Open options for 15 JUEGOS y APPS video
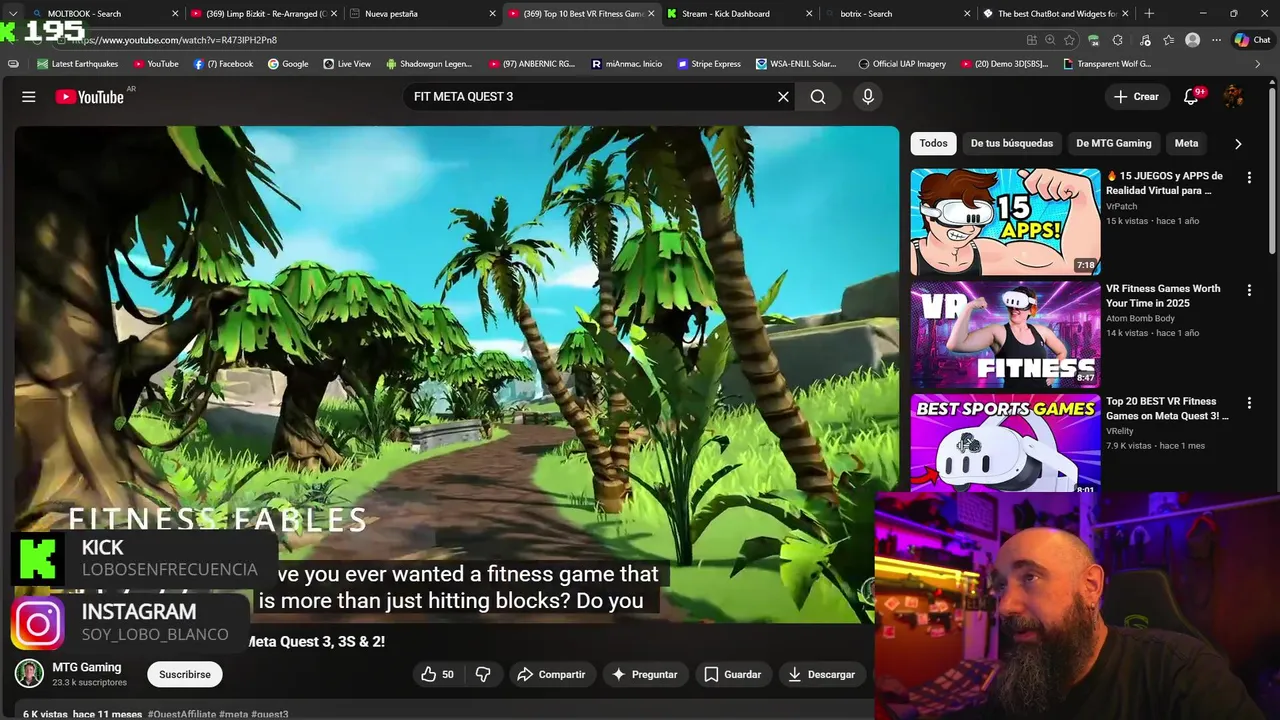 1248,177
